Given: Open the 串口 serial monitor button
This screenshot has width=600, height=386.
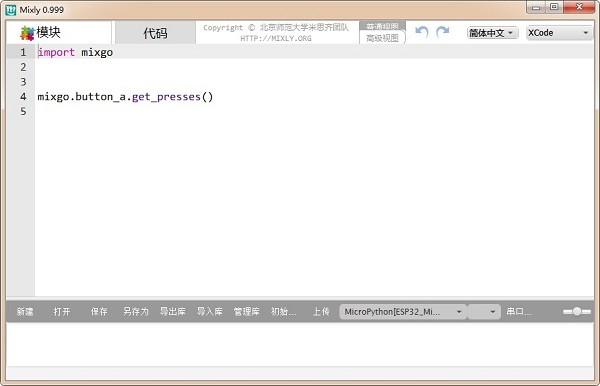Looking at the screenshot, I should point(519,312).
